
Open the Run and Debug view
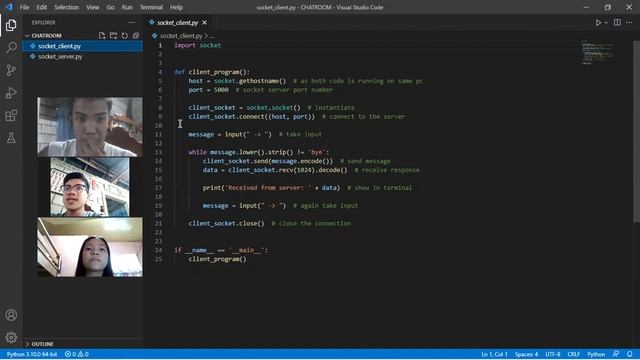[x=11, y=93]
